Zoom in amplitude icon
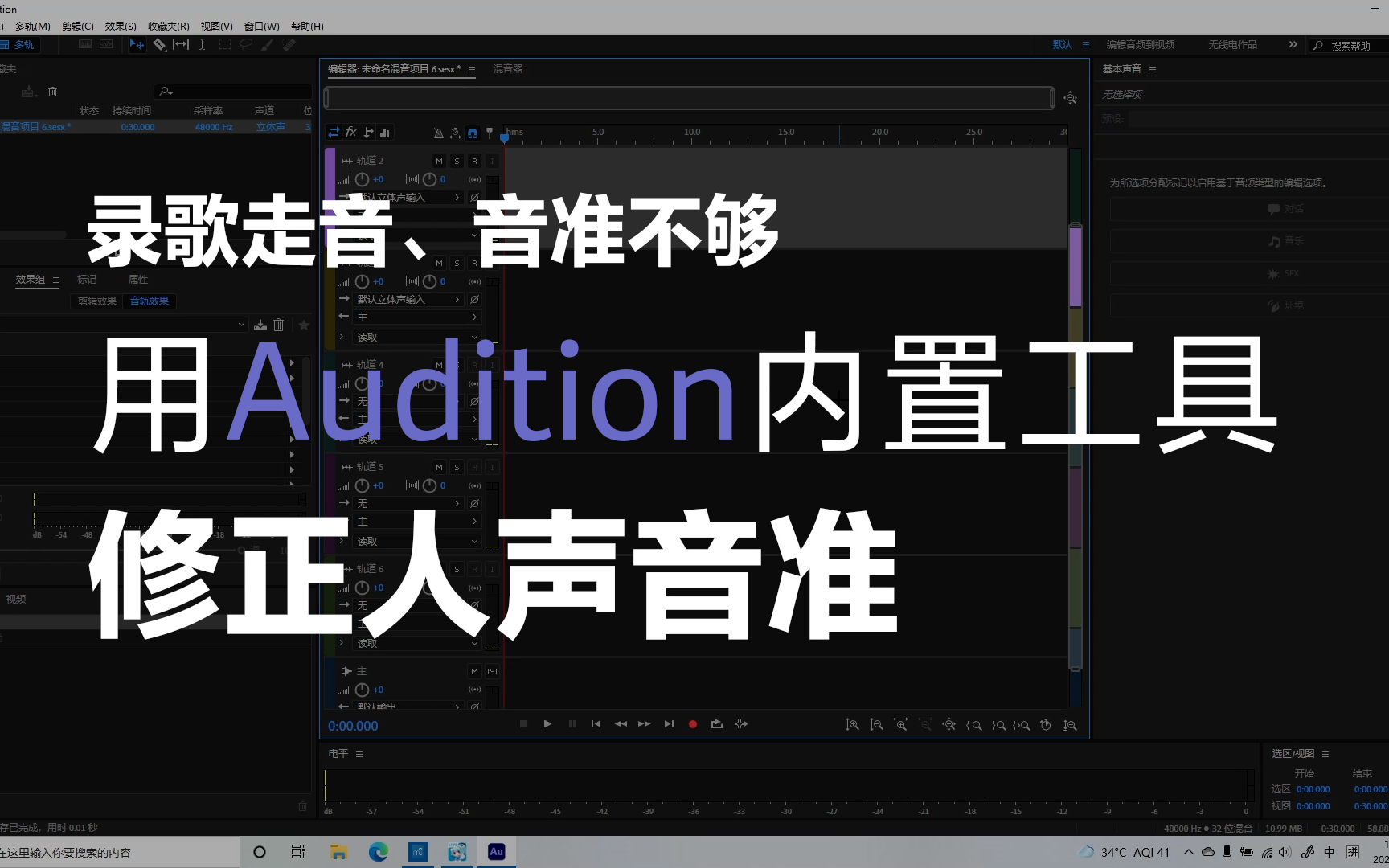This screenshot has height=868, width=1389. 853,725
